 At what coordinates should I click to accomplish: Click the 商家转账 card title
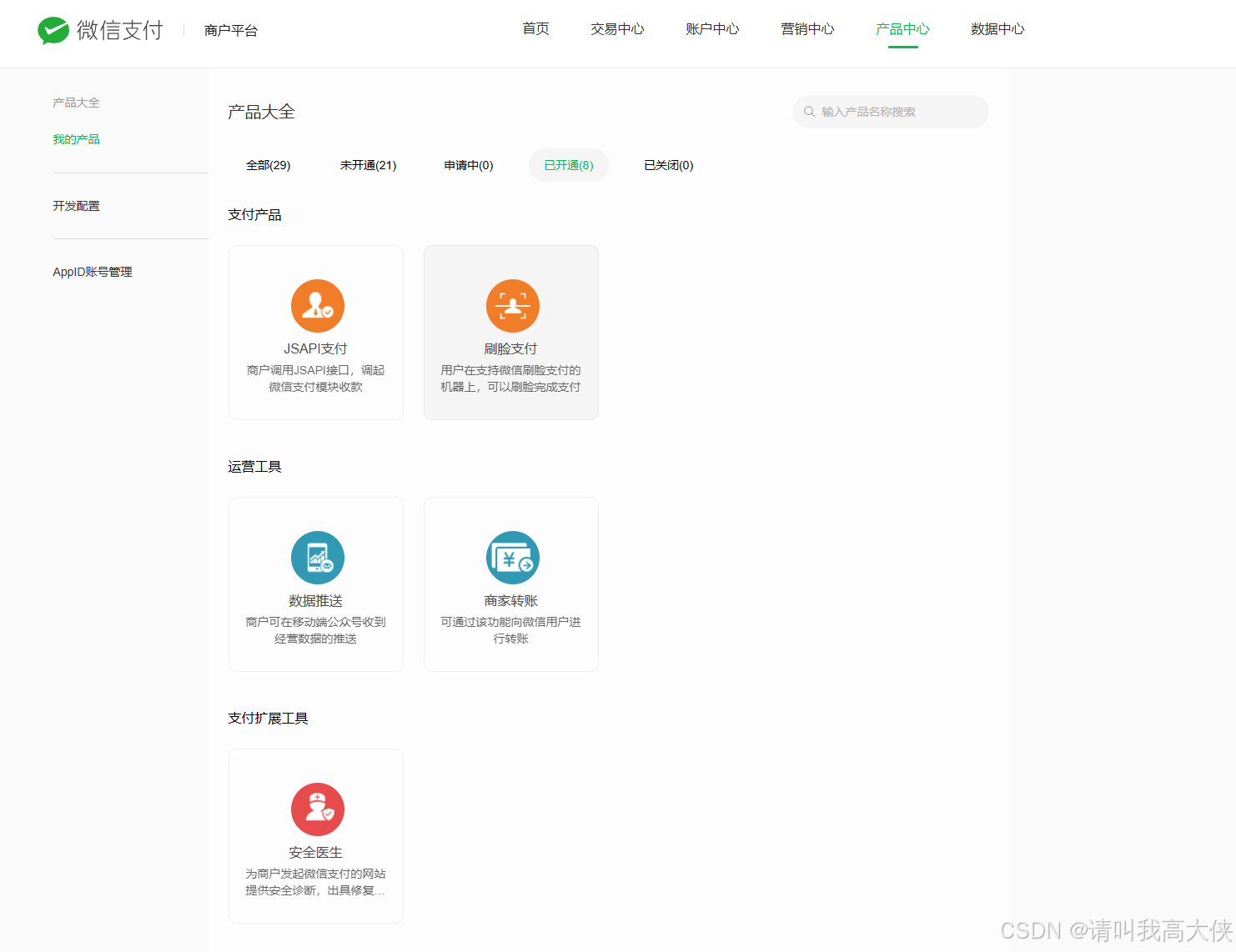510,600
